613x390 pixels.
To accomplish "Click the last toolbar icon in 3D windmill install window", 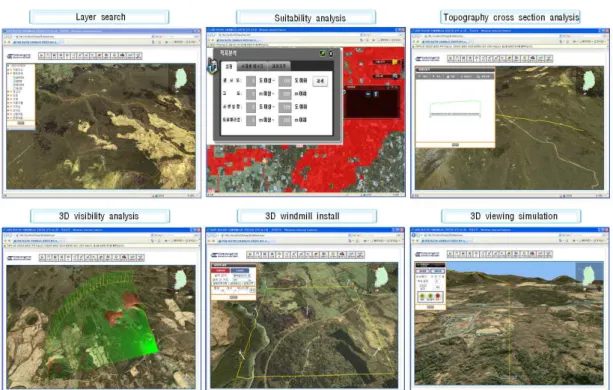I will [x=360, y=255].
